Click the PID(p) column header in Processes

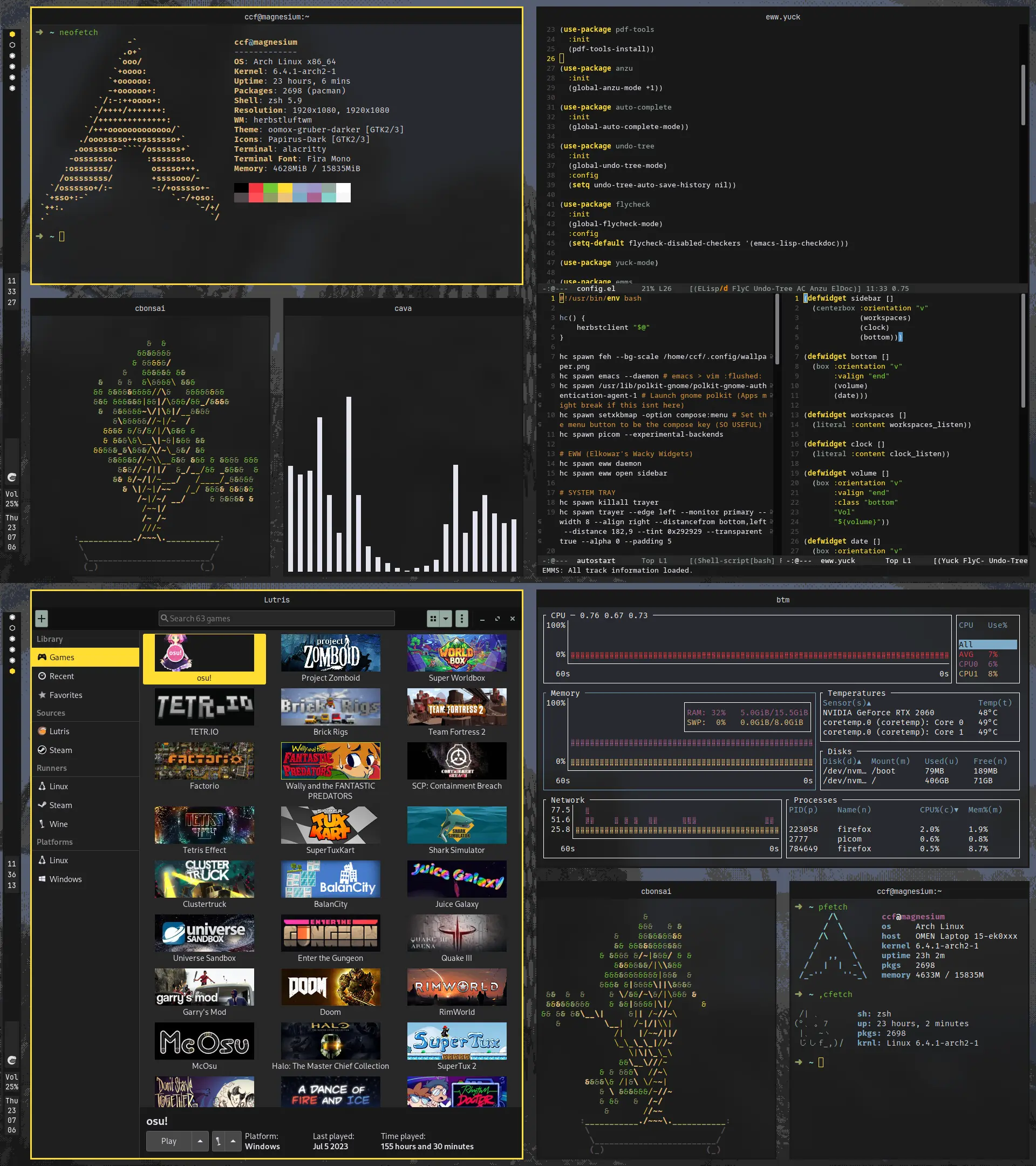pyautogui.click(x=803, y=810)
